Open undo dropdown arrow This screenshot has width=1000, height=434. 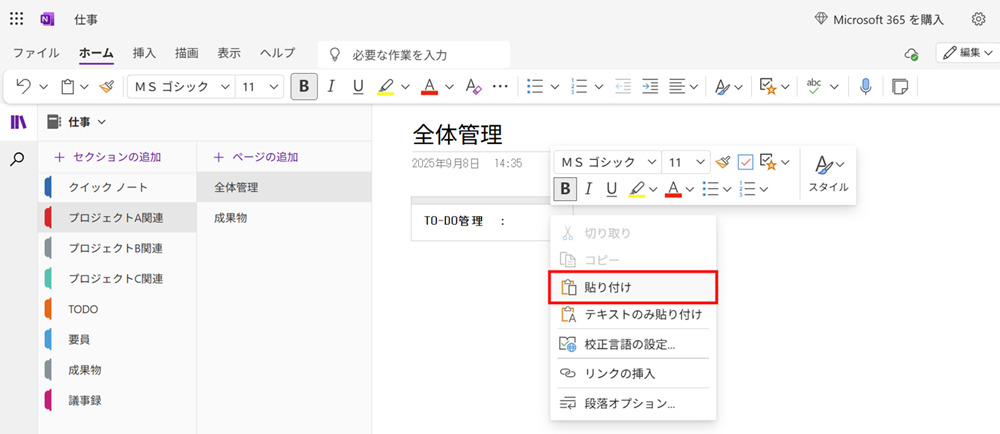(43, 87)
